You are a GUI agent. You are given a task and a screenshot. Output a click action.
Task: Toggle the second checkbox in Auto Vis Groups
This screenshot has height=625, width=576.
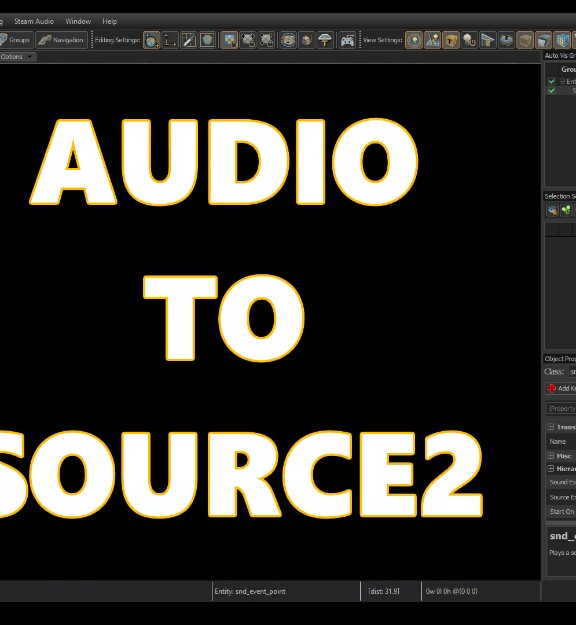click(552, 91)
